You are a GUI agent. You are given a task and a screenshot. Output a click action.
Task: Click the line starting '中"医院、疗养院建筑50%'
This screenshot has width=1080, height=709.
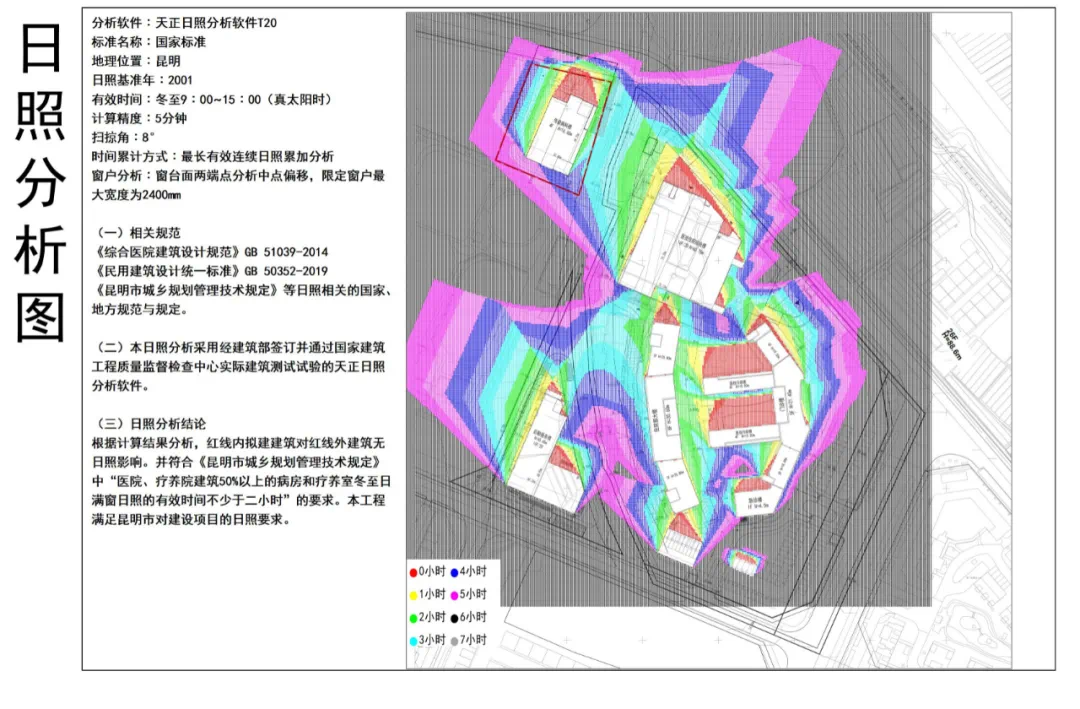tap(241, 481)
